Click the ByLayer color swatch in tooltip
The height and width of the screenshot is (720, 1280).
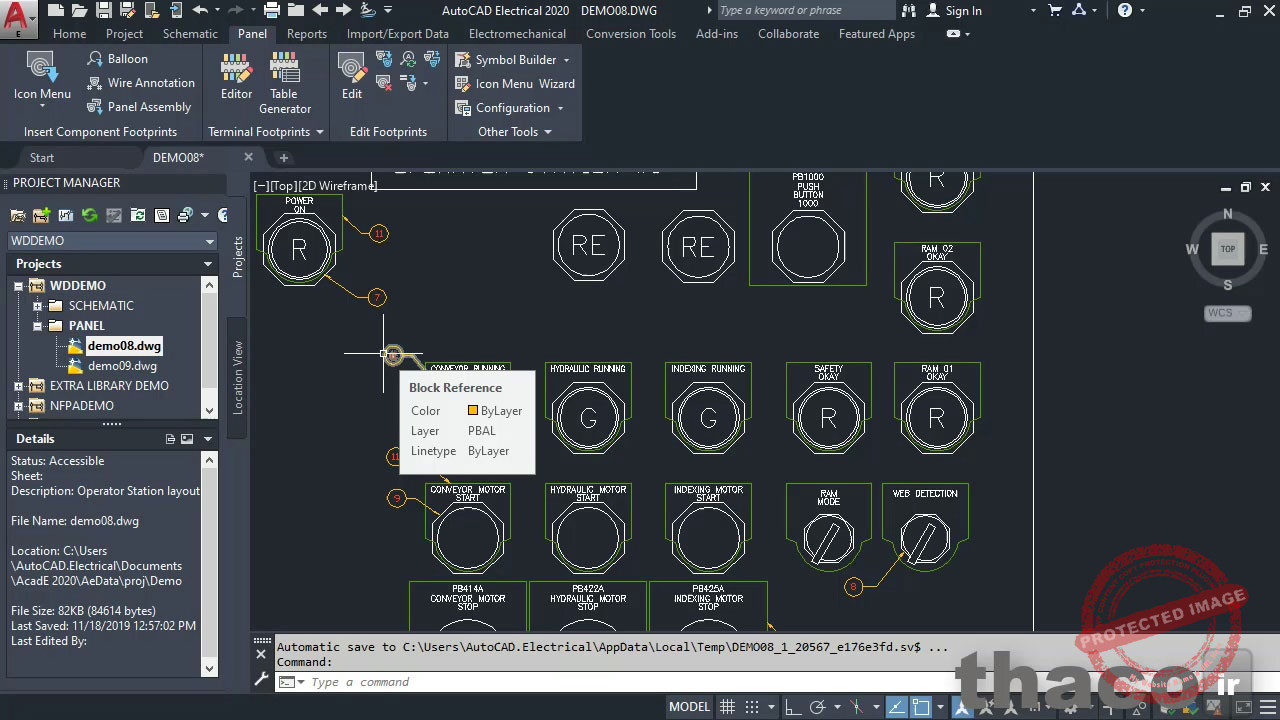click(x=473, y=411)
